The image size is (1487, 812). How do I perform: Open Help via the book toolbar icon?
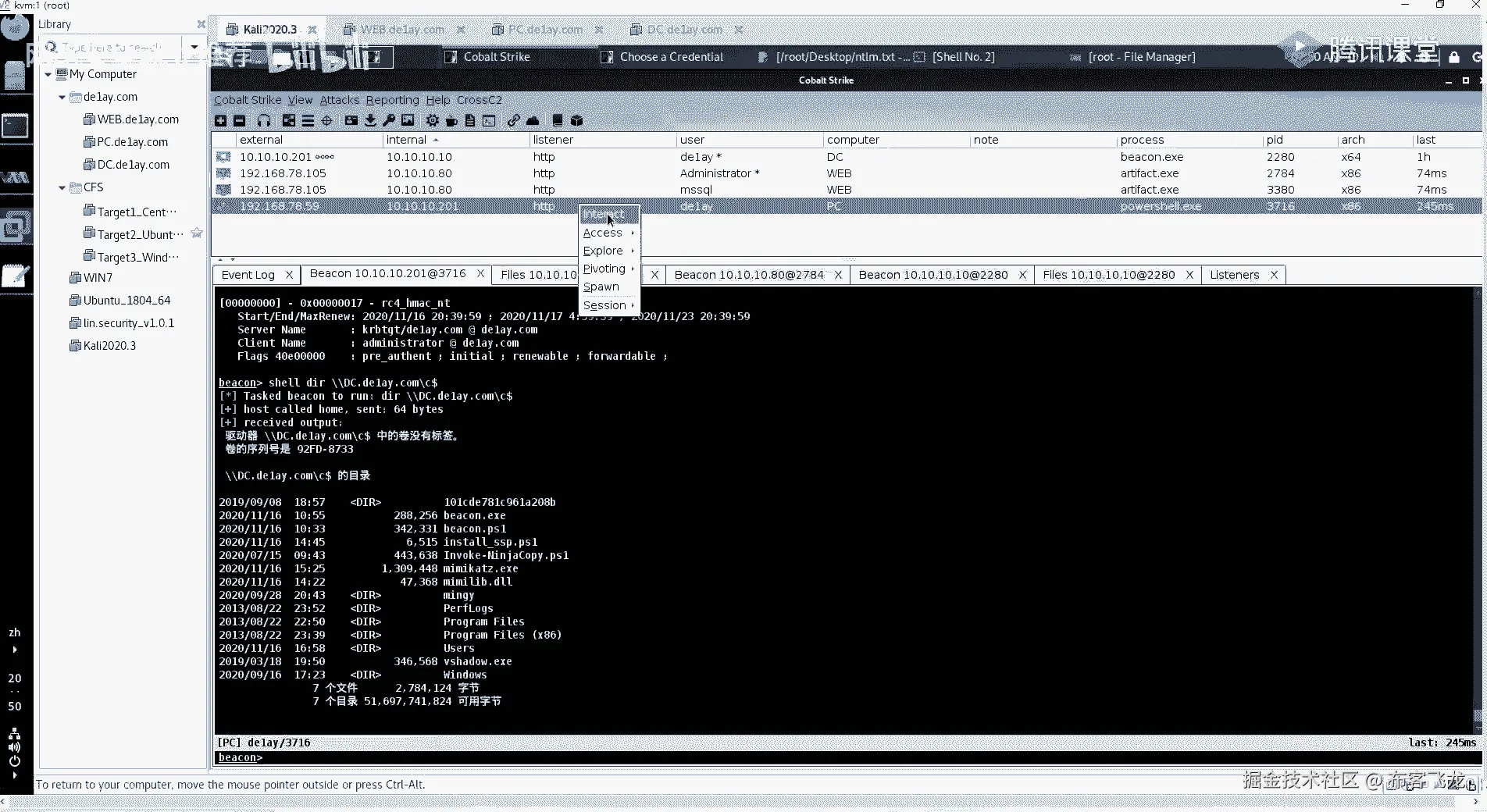tap(558, 120)
